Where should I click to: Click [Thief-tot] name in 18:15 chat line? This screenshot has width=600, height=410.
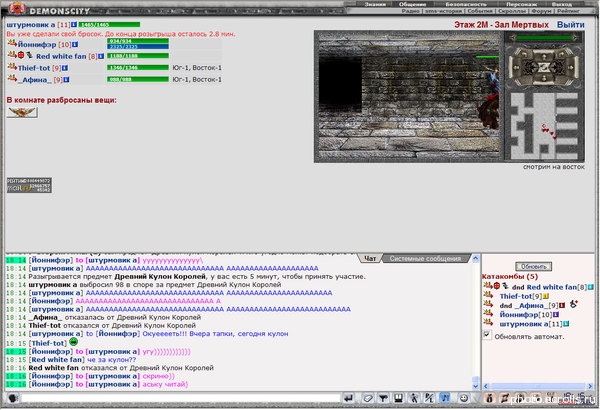(x=48, y=343)
